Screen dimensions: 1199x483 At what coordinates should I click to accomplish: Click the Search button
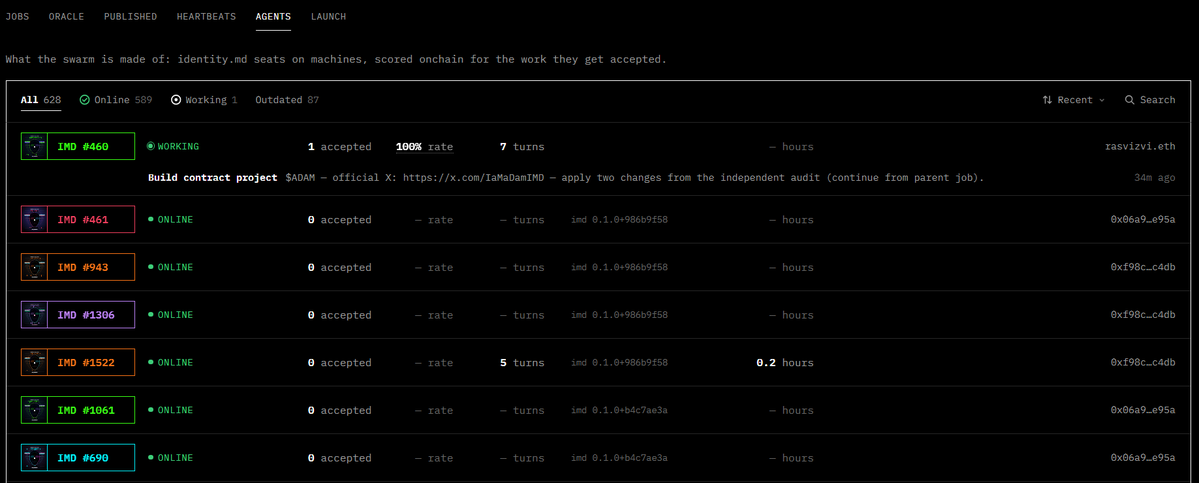click(x=1150, y=99)
